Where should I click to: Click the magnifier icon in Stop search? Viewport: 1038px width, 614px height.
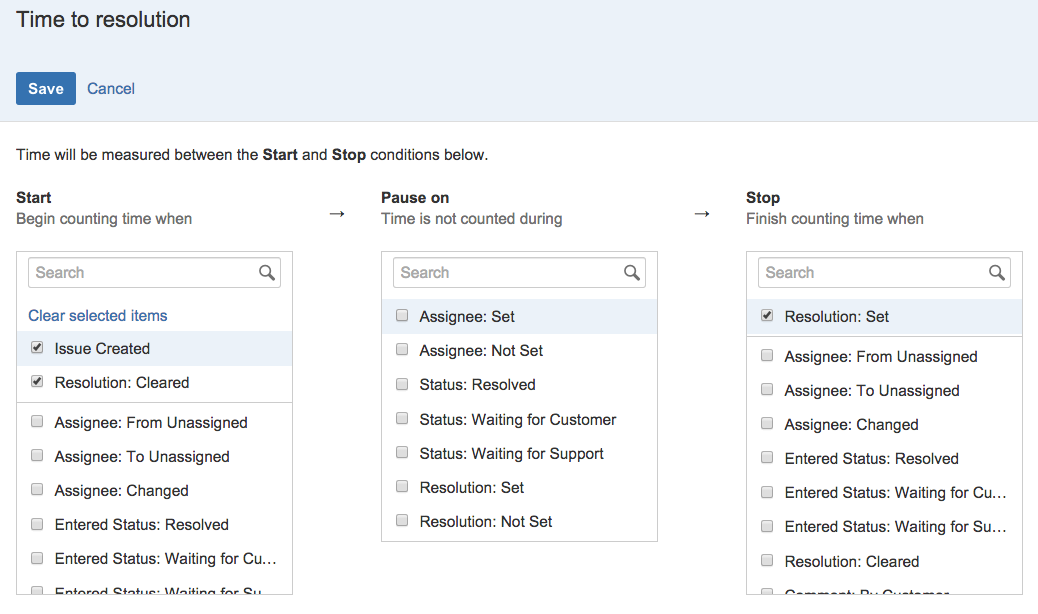997,273
